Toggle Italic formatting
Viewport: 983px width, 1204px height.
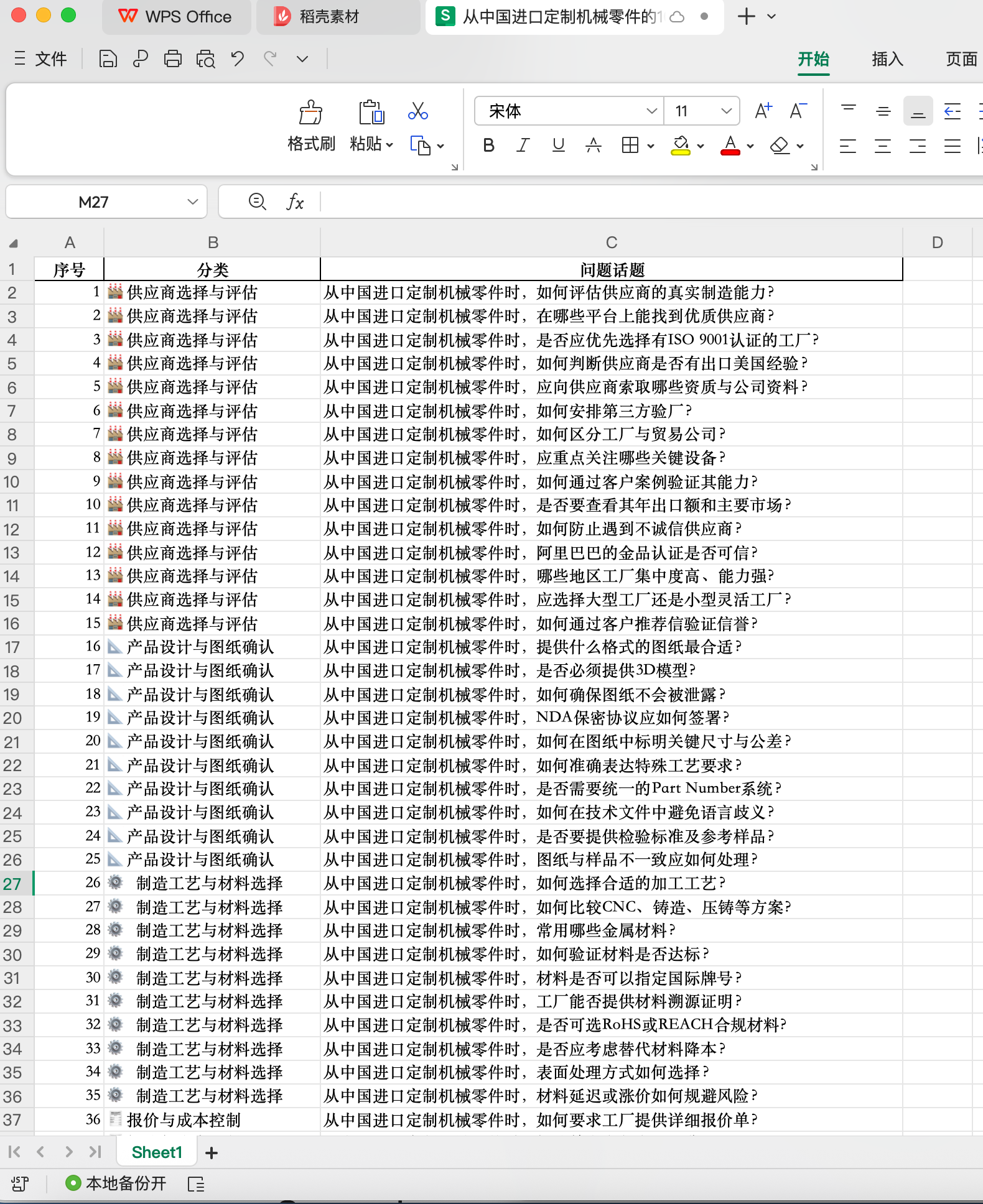tap(523, 146)
